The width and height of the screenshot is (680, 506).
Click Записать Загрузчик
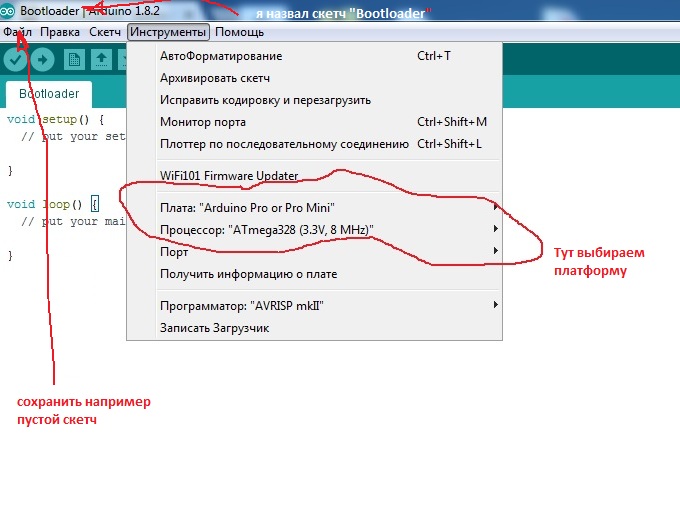314,328
